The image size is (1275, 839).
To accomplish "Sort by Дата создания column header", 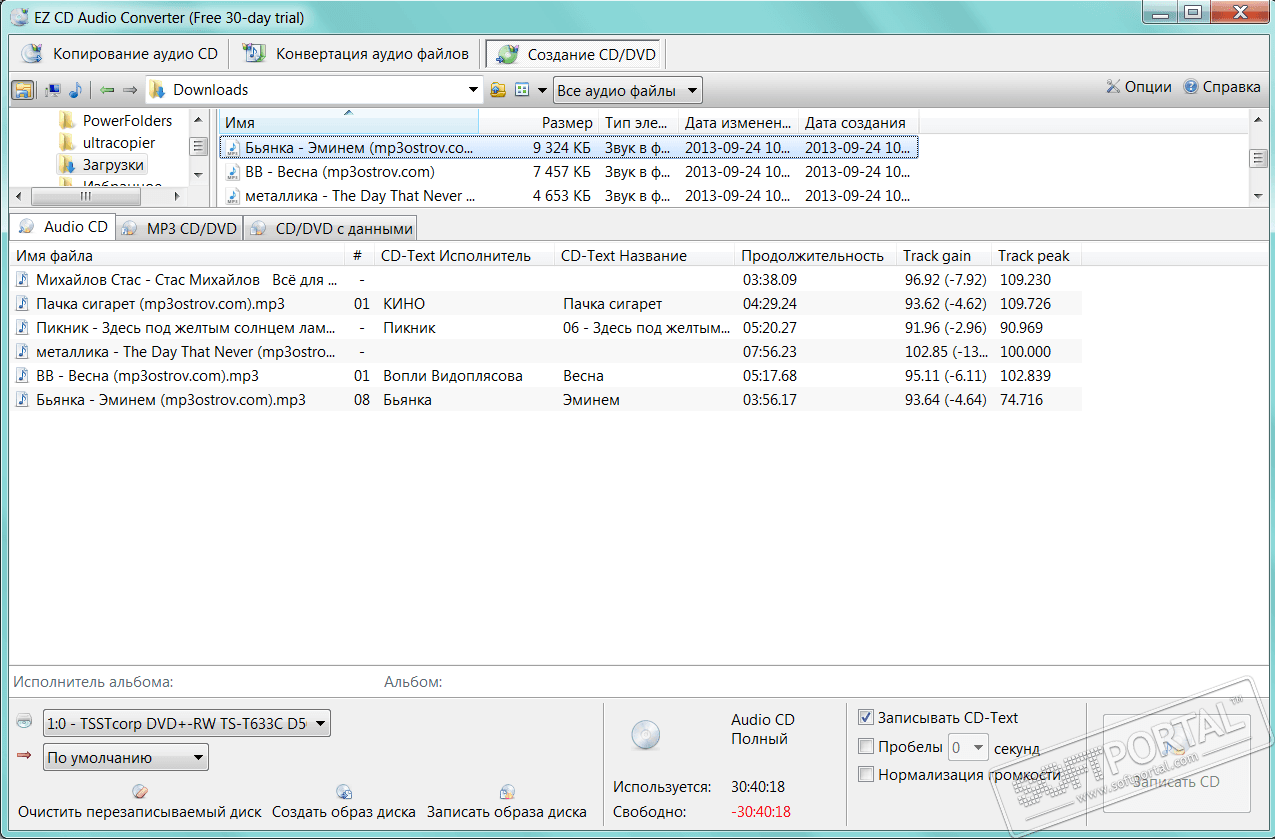I will coord(859,123).
